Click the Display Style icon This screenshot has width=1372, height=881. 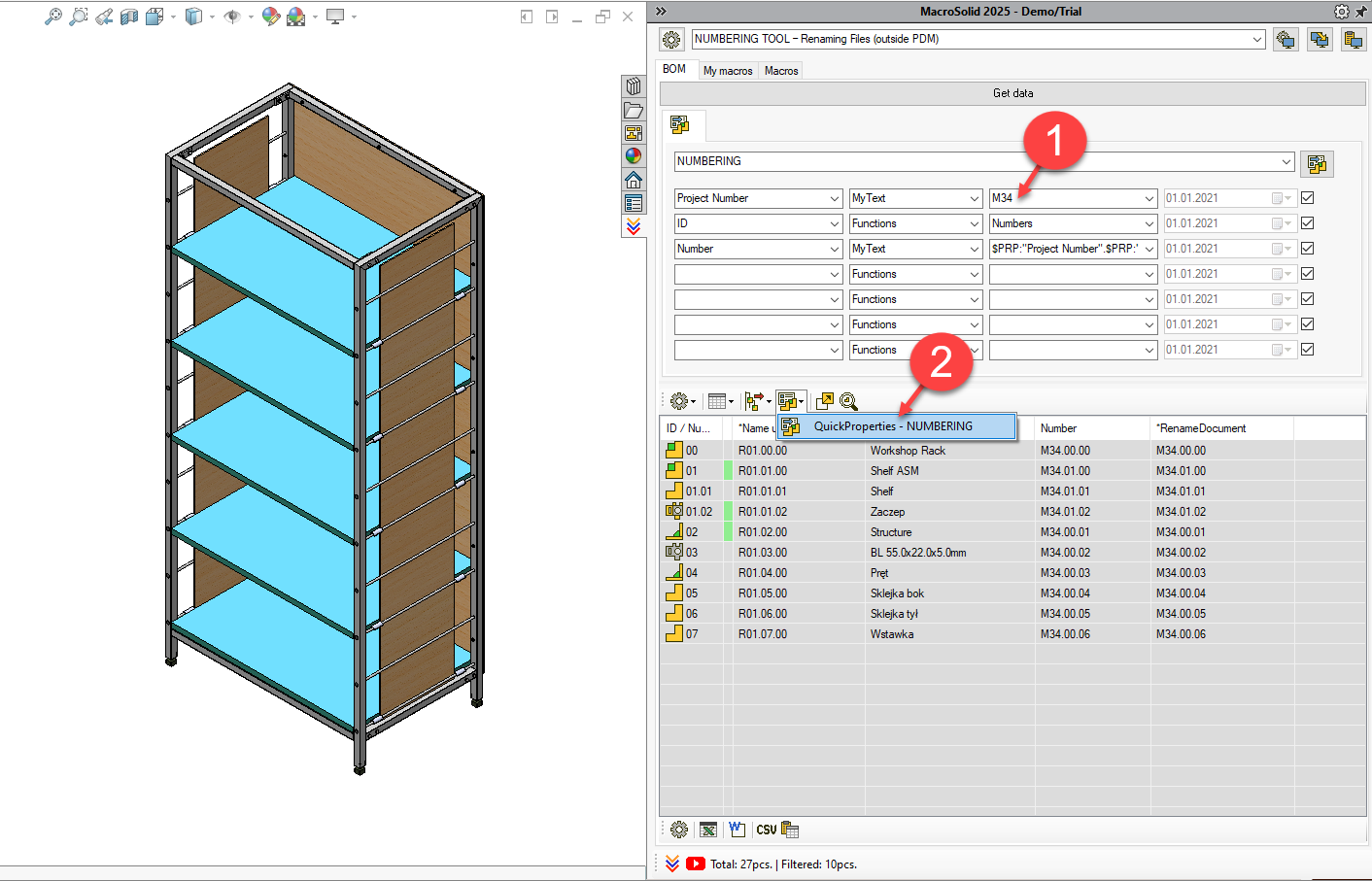[193, 17]
